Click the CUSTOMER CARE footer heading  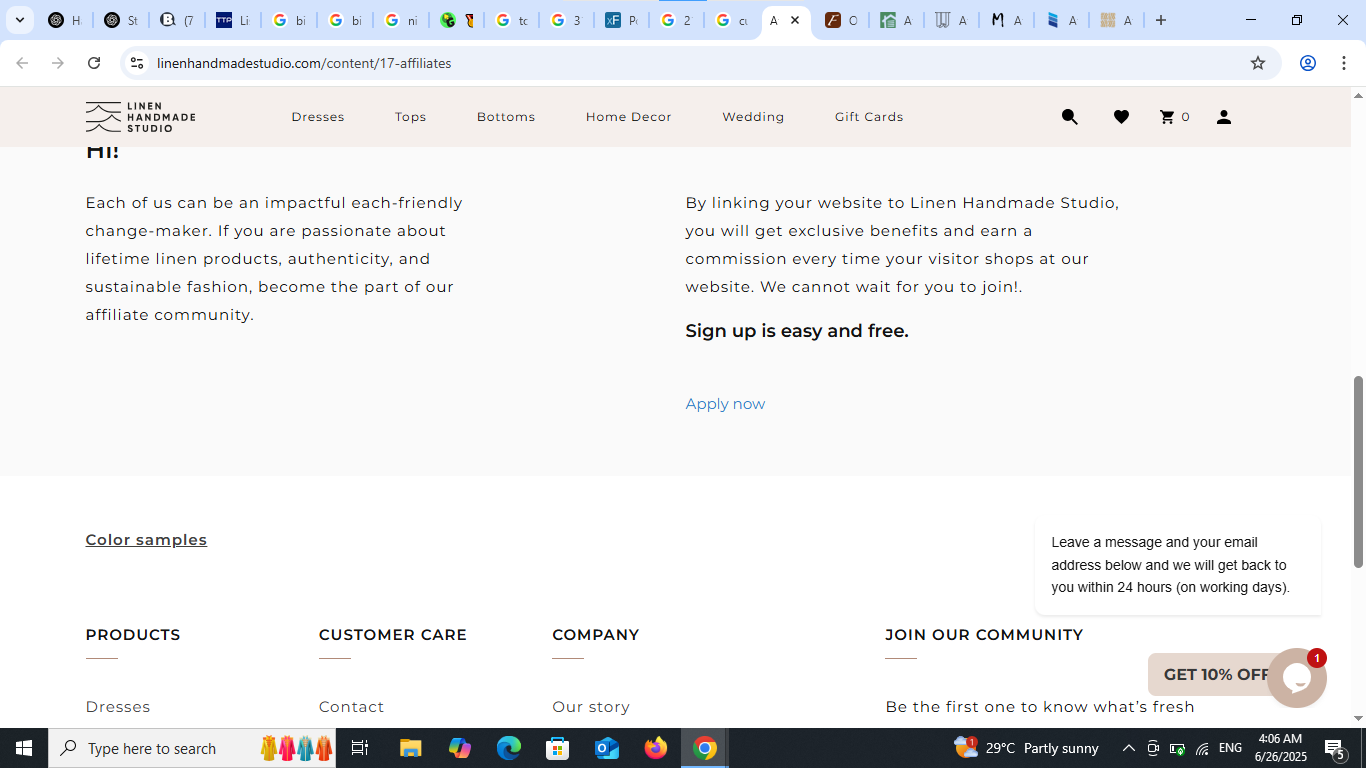[393, 635]
